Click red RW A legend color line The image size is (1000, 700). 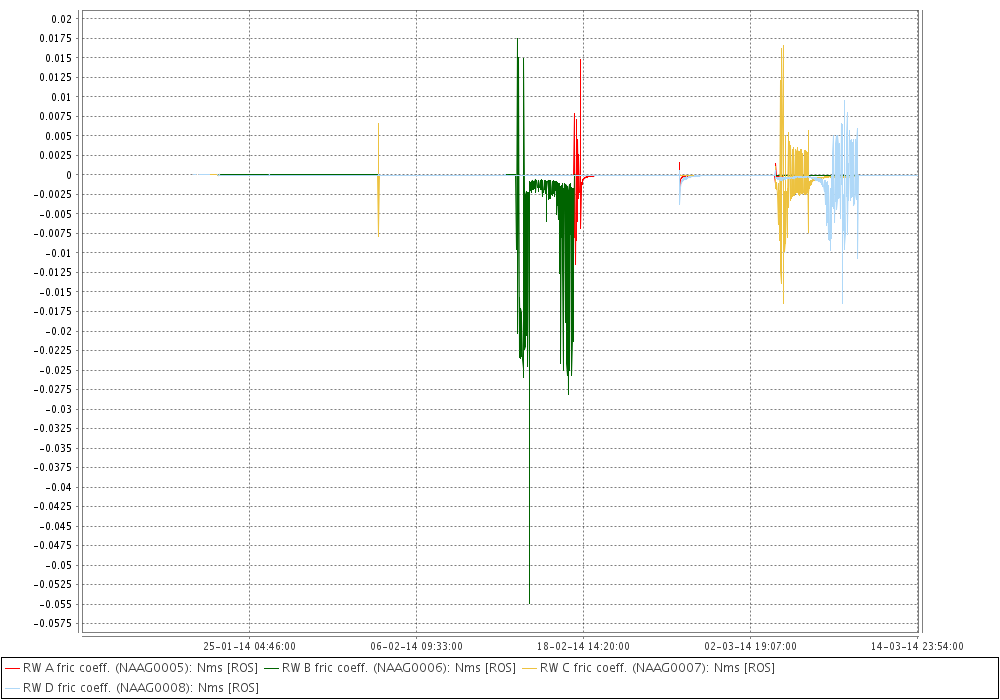pos(12,669)
